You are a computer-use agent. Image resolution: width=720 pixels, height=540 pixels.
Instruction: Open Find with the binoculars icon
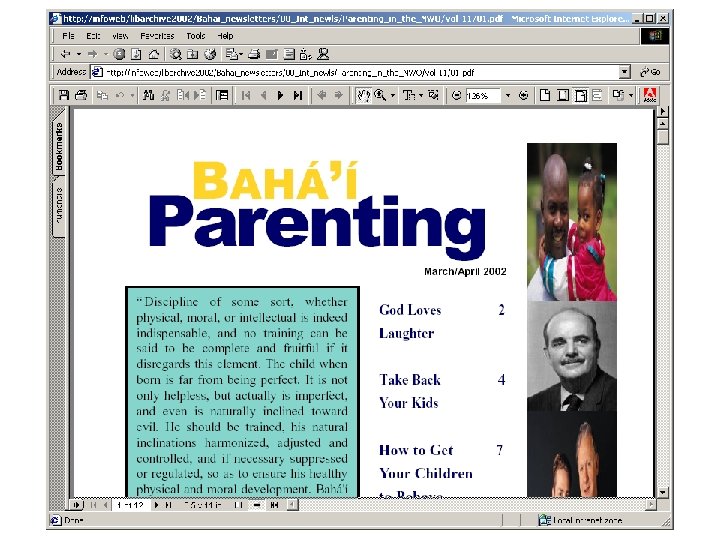click(x=148, y=95)
